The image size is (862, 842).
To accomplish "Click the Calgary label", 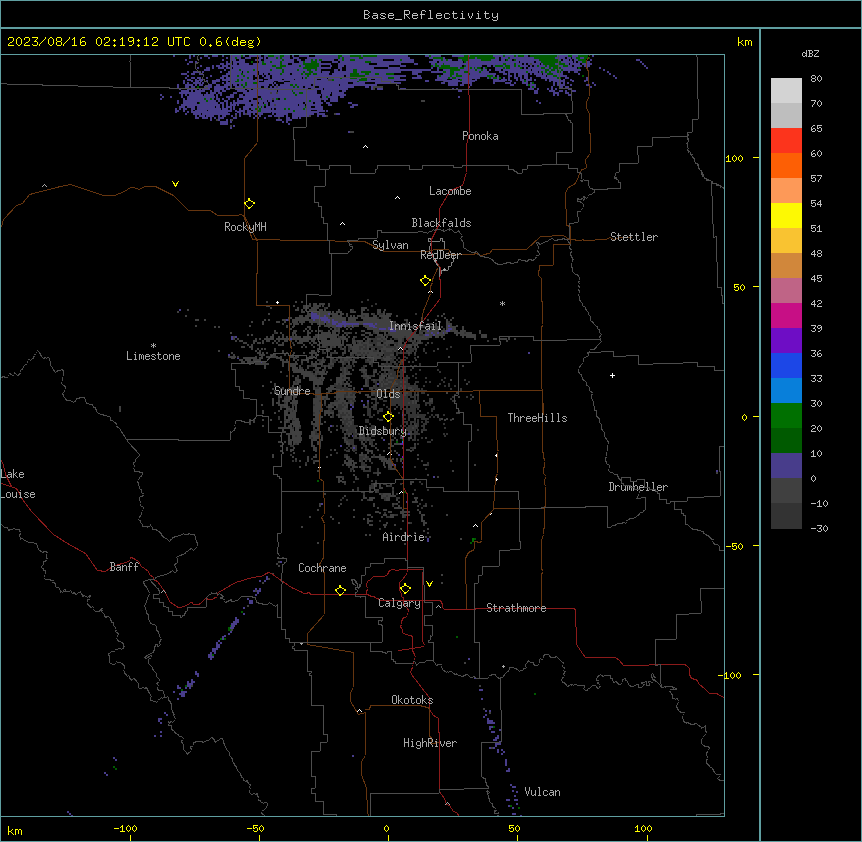I will [x=400, y=603].
